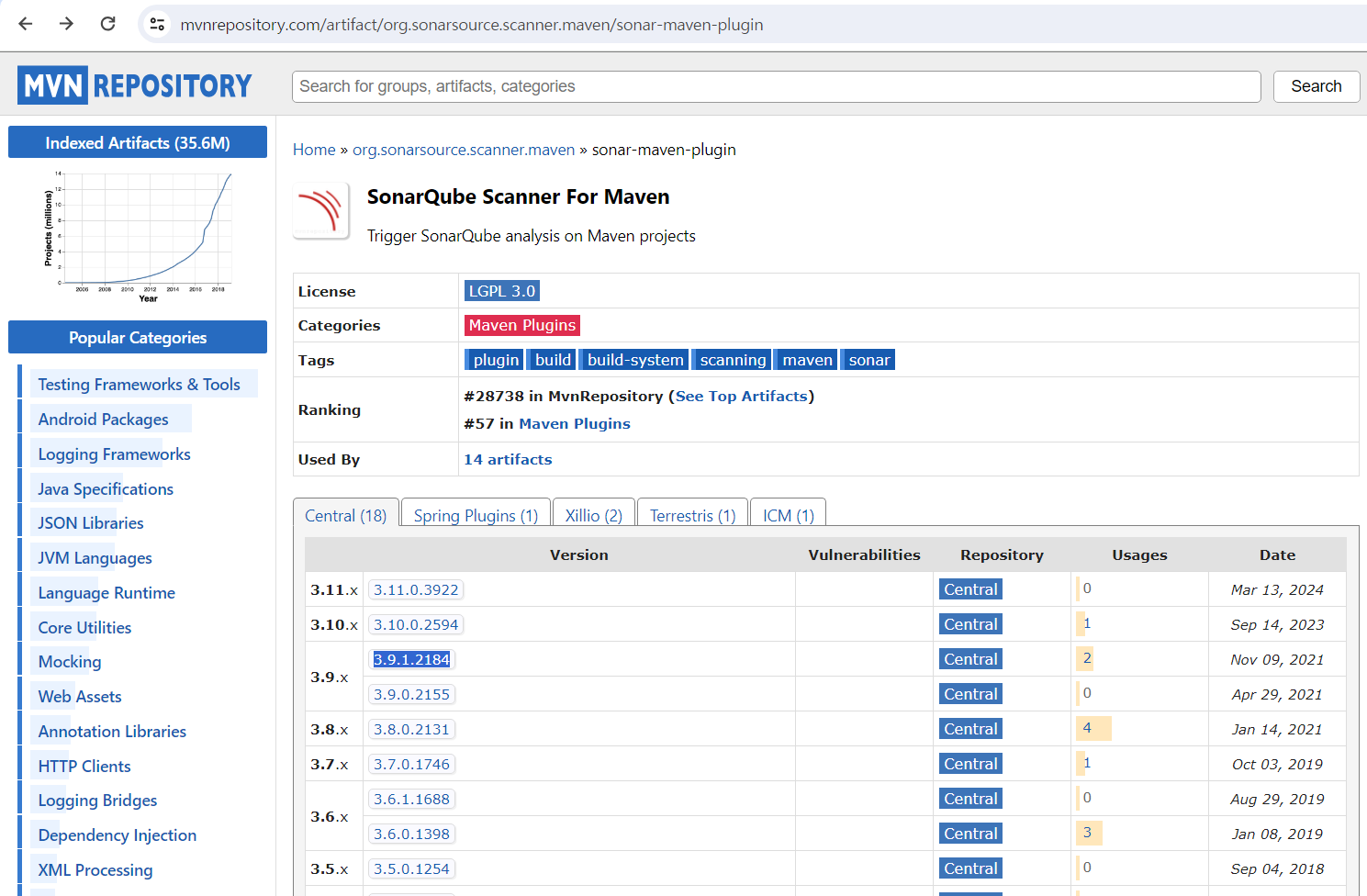Follow the Home breadcrumb link
This screenshot has height=896, width=1367.
tap(314, 150)
